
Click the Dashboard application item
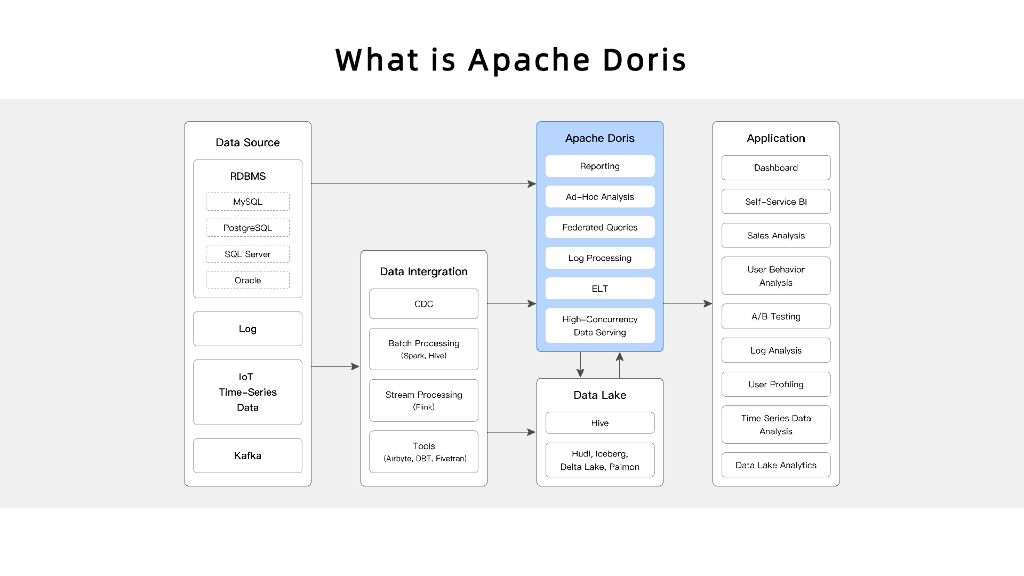(775, 167)
